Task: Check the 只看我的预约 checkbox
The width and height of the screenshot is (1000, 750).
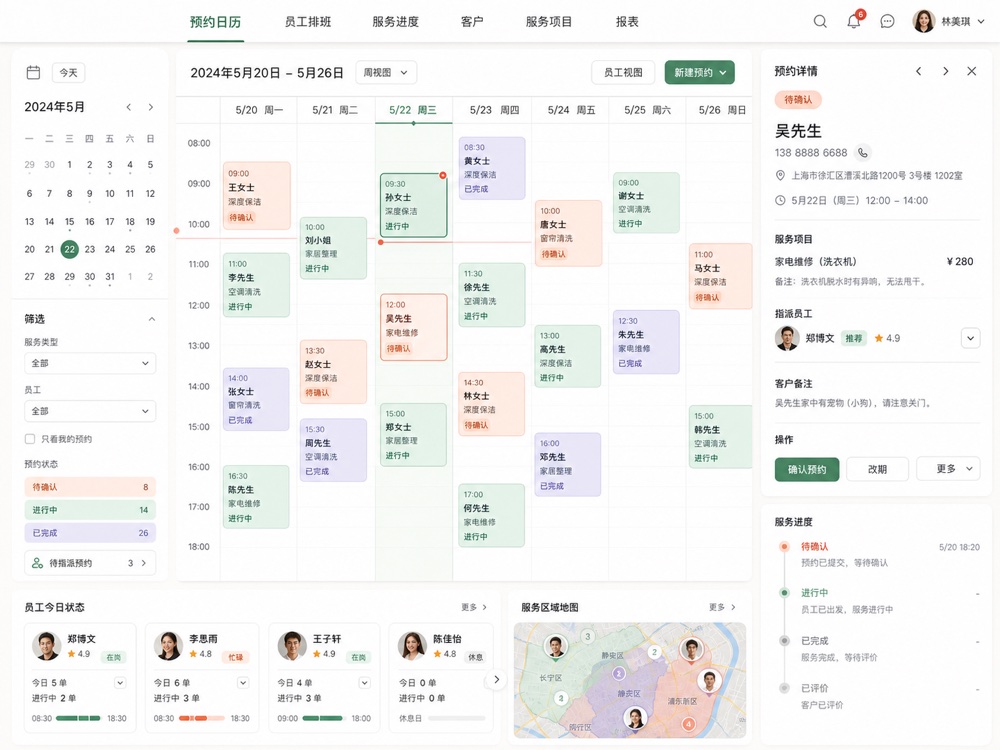Action: click(x=30, y=439)
